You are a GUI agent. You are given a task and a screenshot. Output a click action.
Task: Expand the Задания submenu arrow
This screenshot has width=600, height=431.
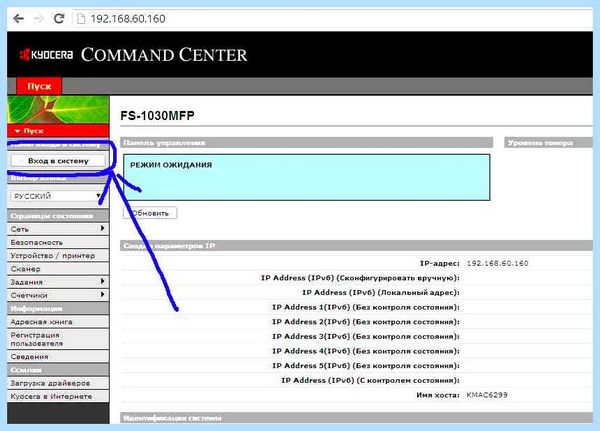(102, 281)
